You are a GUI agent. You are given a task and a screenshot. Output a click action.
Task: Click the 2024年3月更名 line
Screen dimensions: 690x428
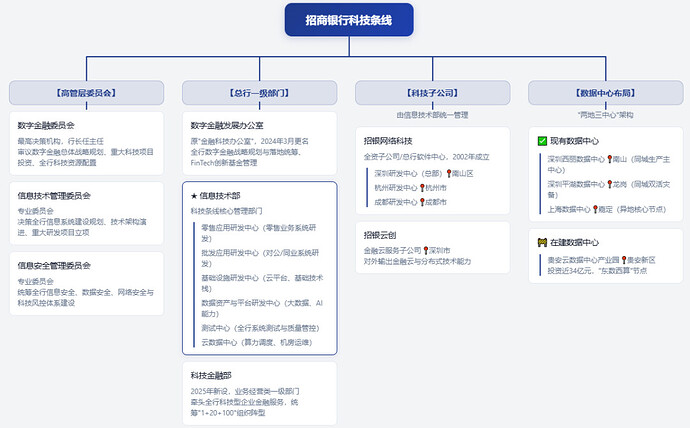pyautogui.click(x=250, y=141)
